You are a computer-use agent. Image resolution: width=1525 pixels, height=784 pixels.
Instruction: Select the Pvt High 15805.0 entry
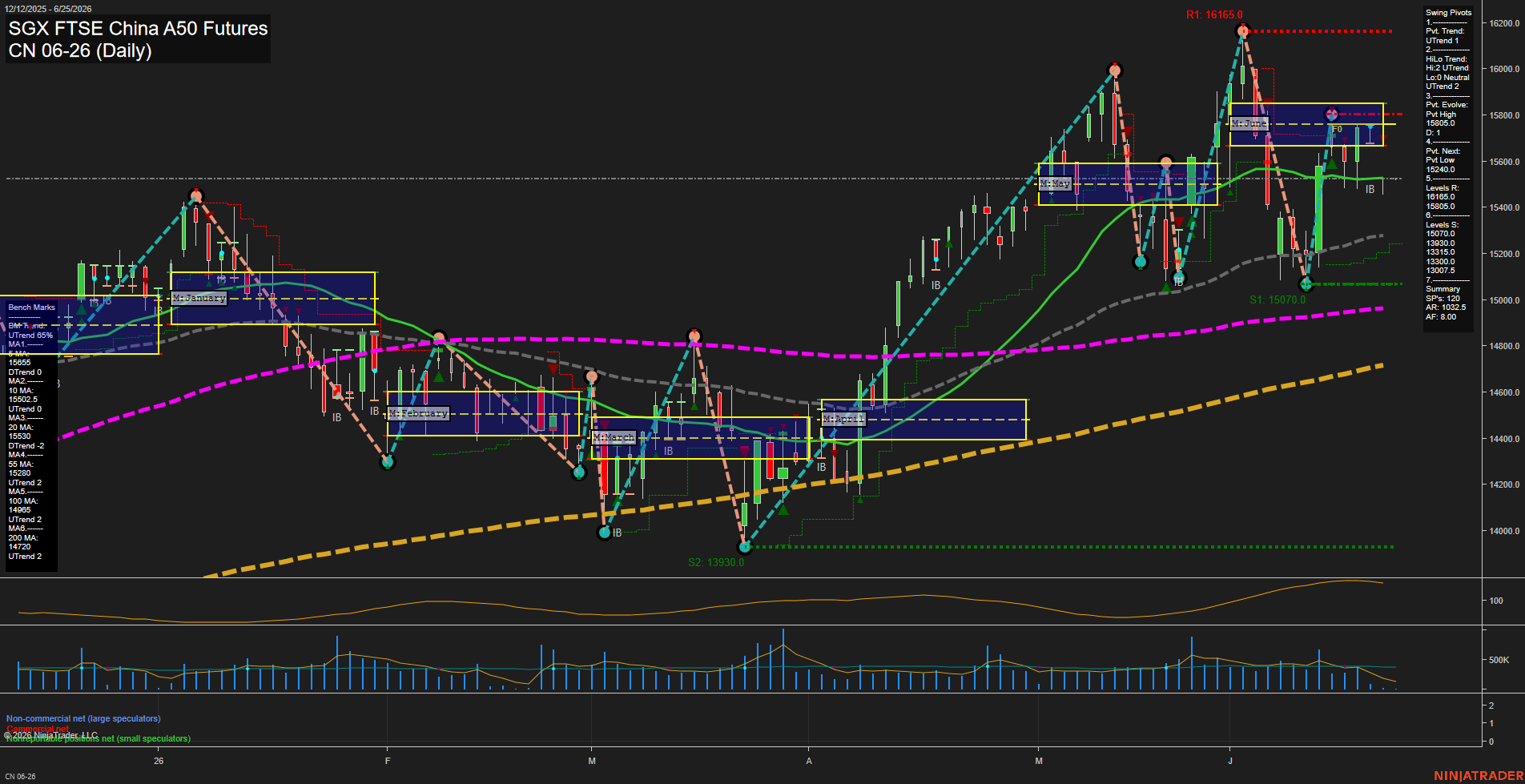pos(1441,119)
